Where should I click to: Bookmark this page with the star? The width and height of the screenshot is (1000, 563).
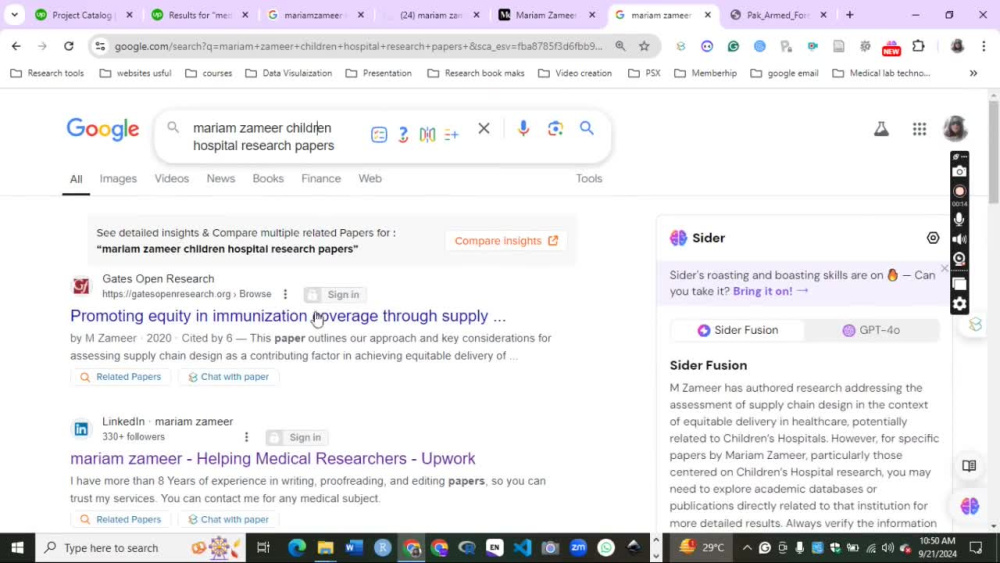644,46
